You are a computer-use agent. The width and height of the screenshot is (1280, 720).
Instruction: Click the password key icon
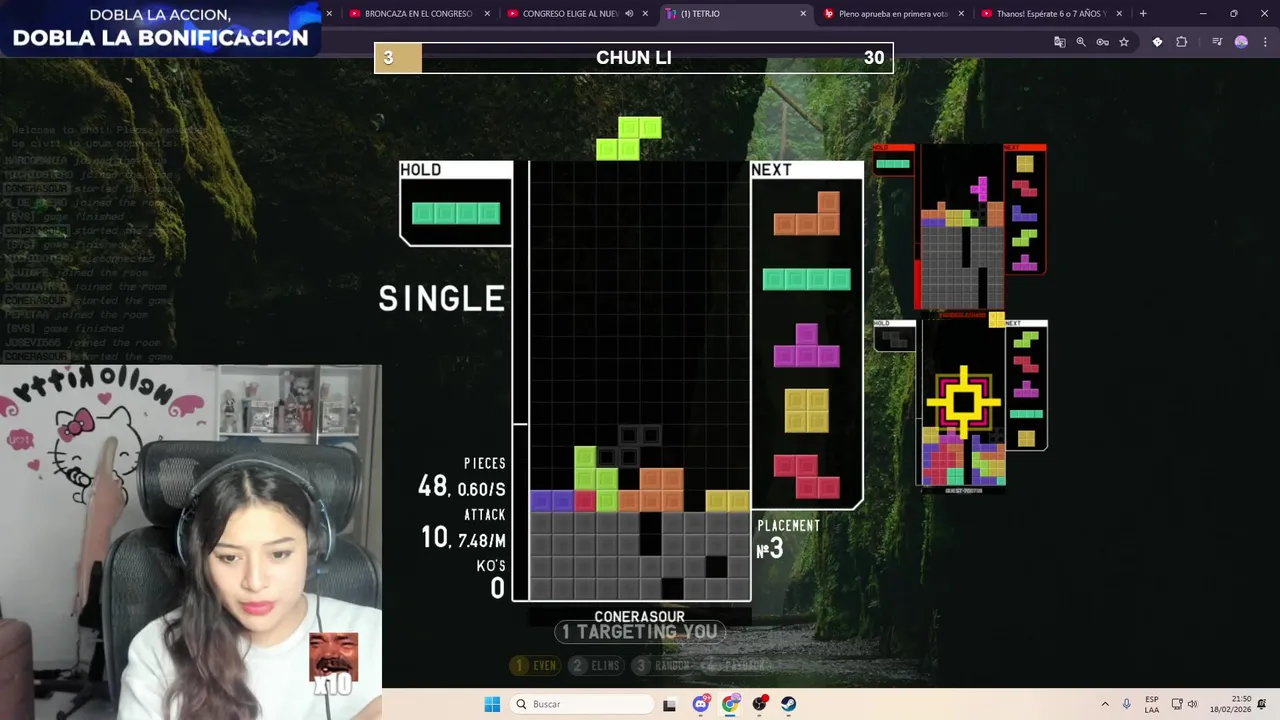[x=1102, y=42]
